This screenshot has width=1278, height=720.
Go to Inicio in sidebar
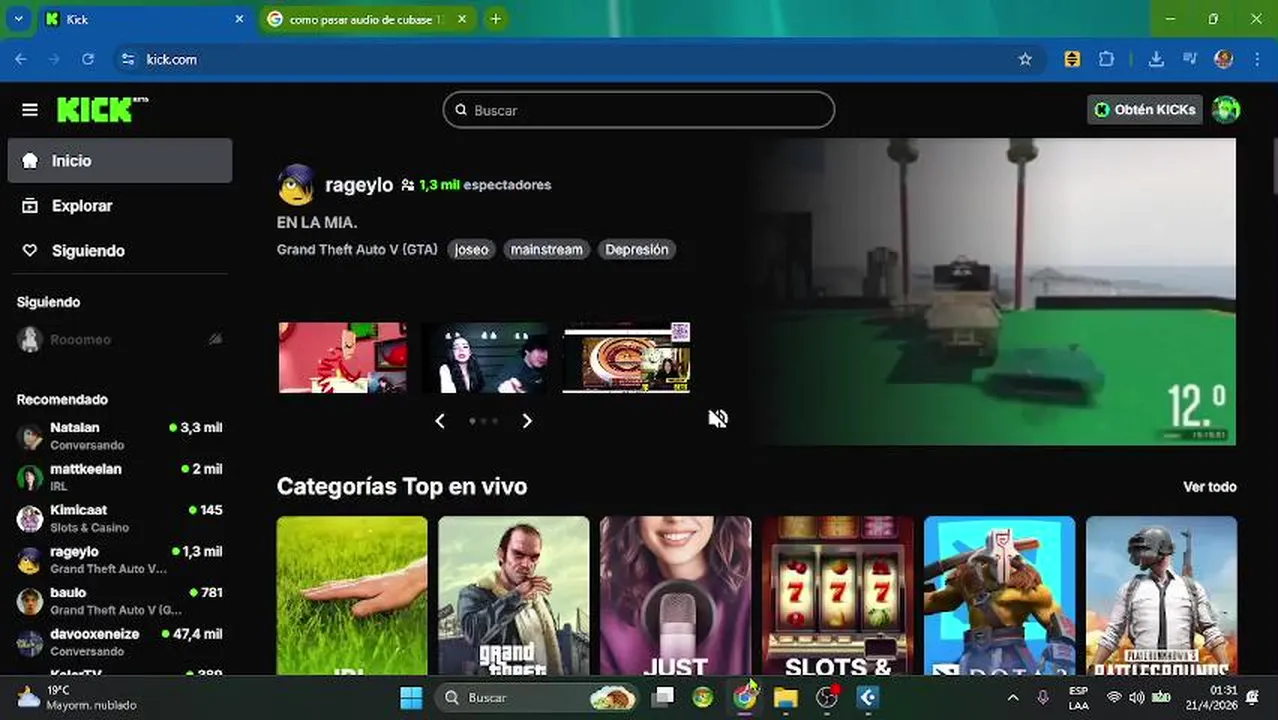point(120,160)
